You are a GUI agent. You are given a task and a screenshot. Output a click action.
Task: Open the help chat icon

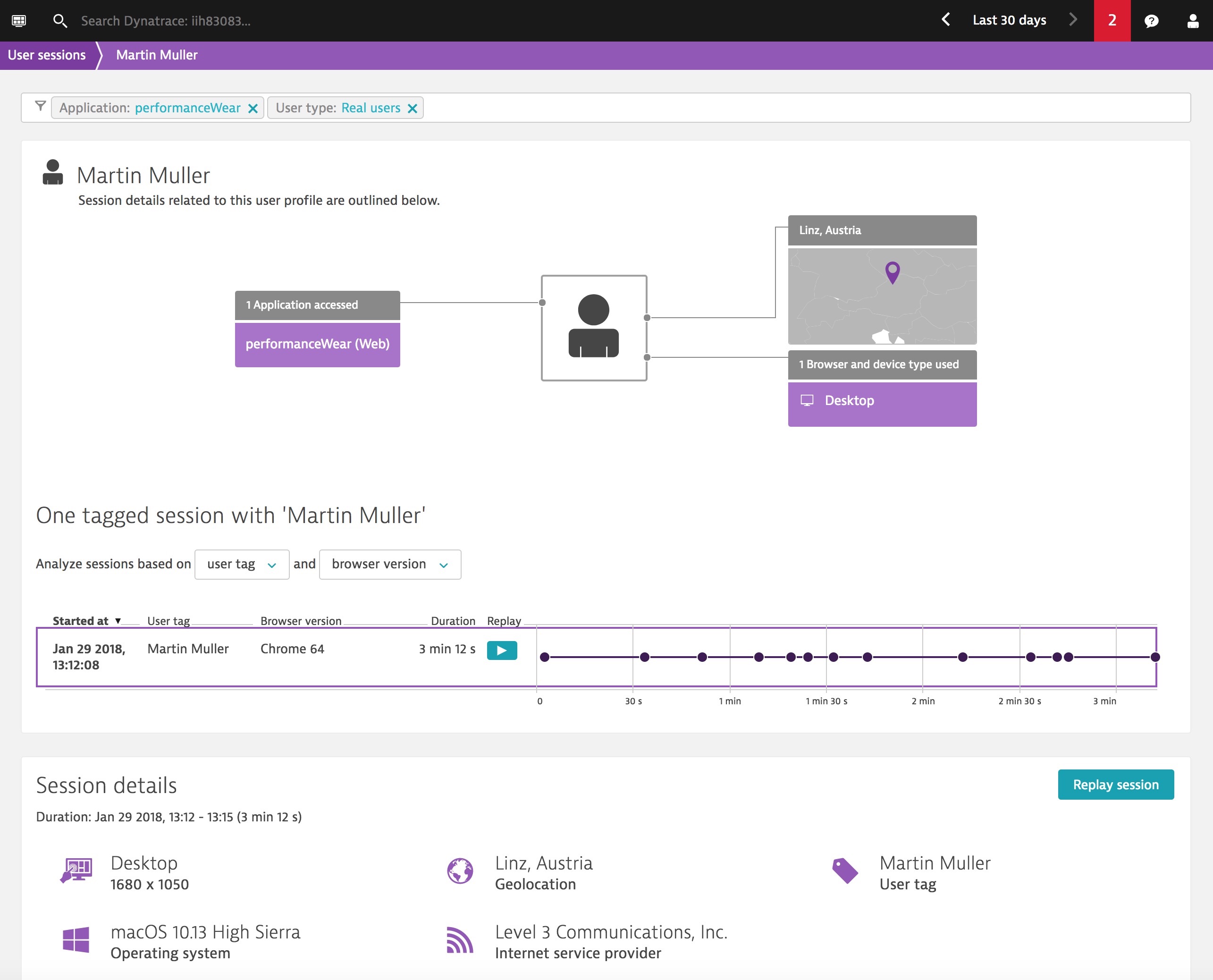click(x=1152, y=21)
